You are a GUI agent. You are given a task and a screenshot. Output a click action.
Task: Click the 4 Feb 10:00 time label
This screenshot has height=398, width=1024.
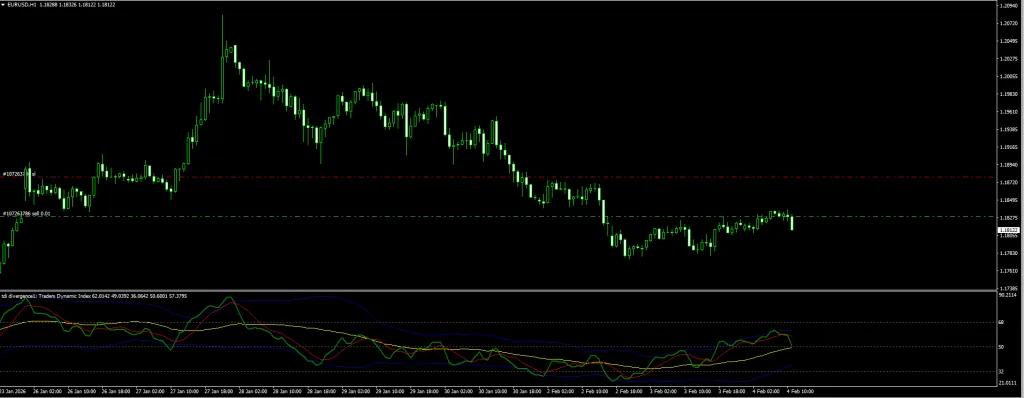pyautogui.click(x=801, y=391)
